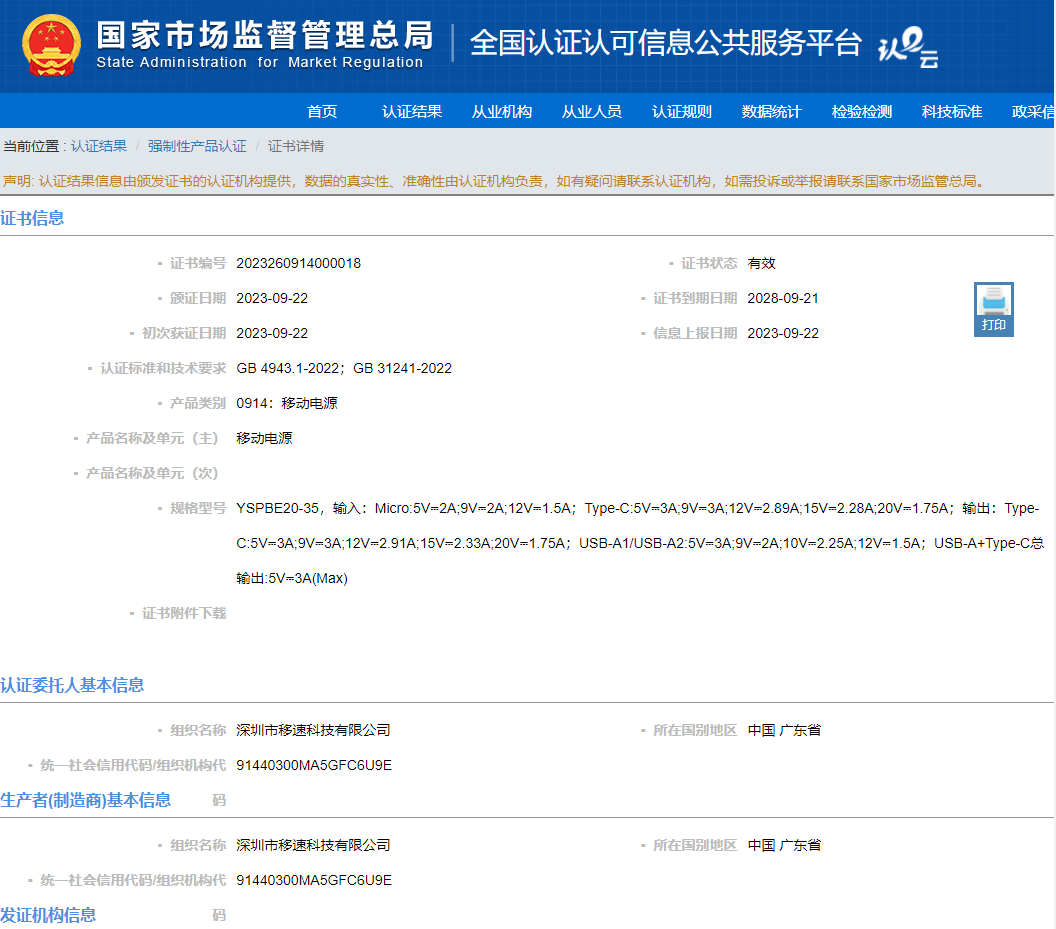Go to 从业机构 in navigation

pyautogui.click(x=502, y=111)
